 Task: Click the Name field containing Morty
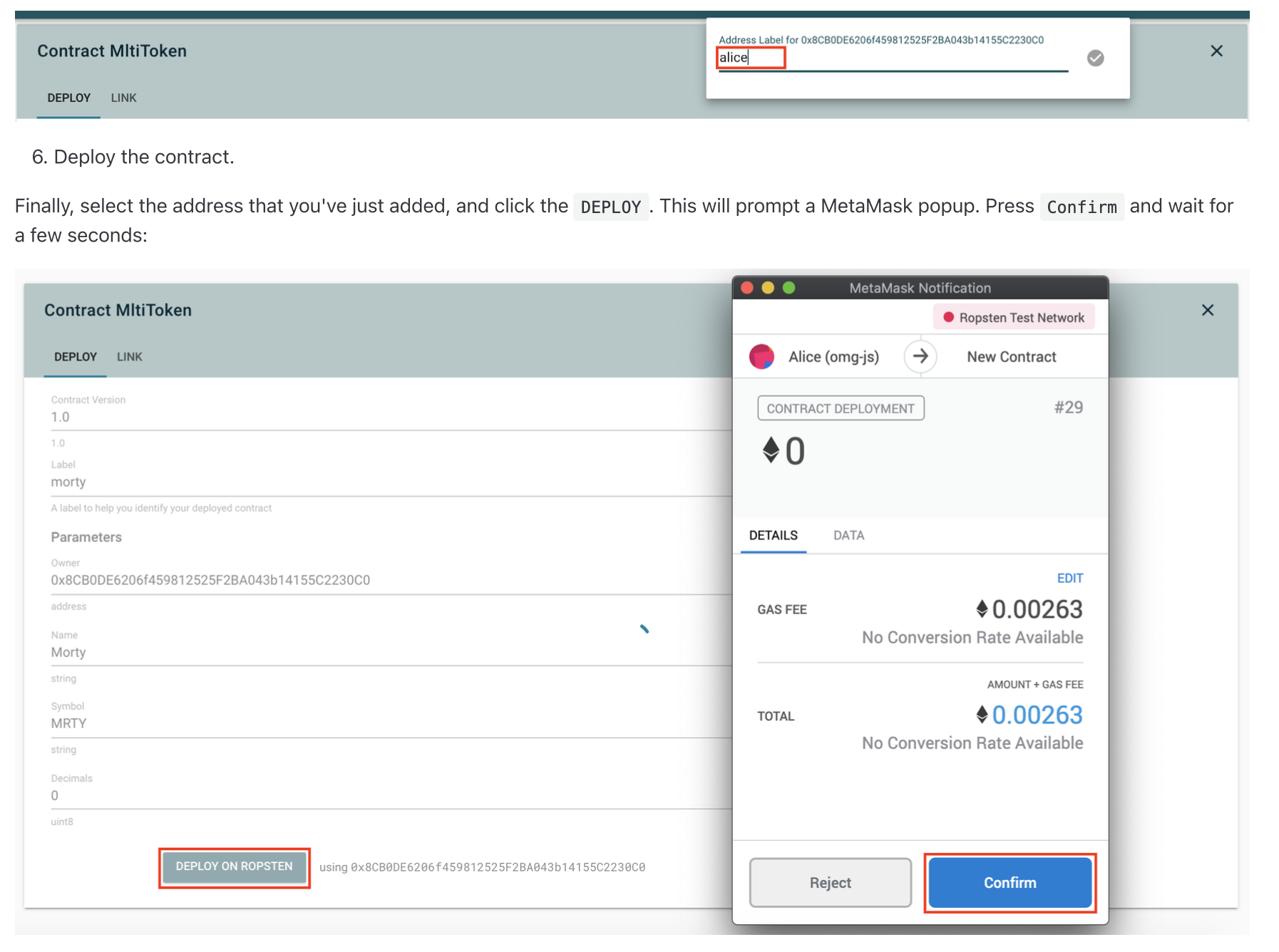[391, 653]
